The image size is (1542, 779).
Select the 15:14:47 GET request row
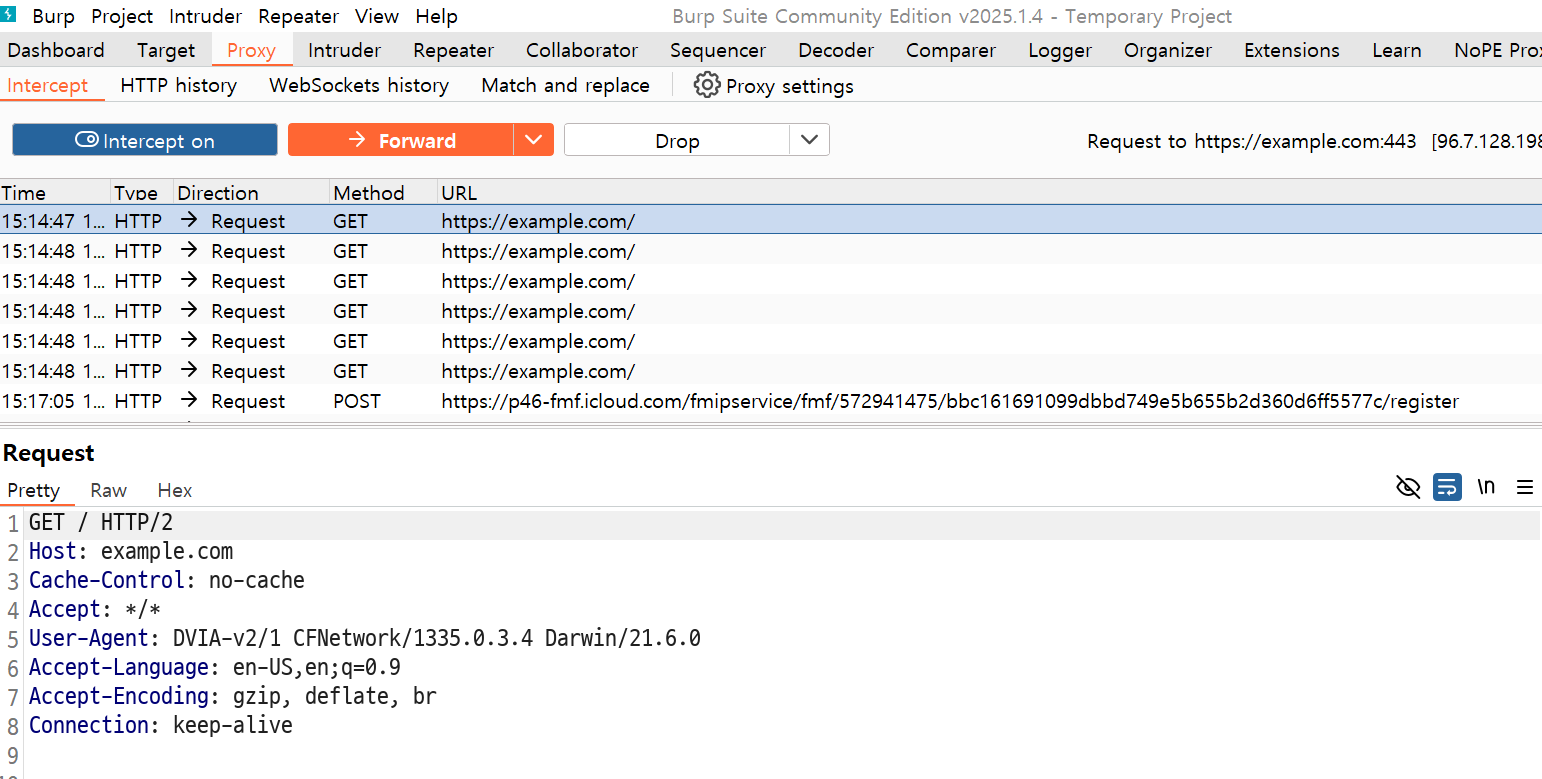tap(771, 220)
